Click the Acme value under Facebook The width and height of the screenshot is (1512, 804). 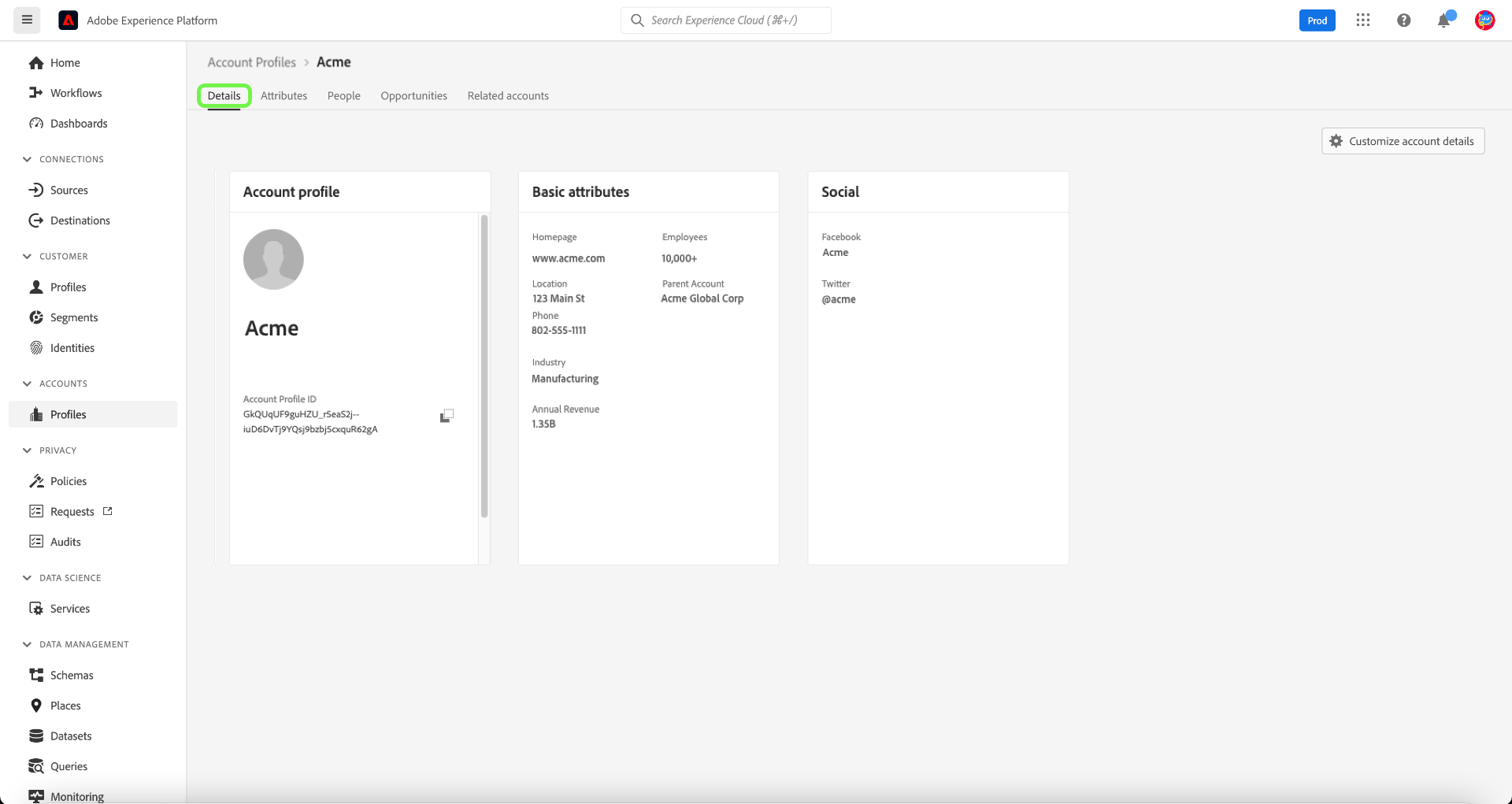pos(836,253)
